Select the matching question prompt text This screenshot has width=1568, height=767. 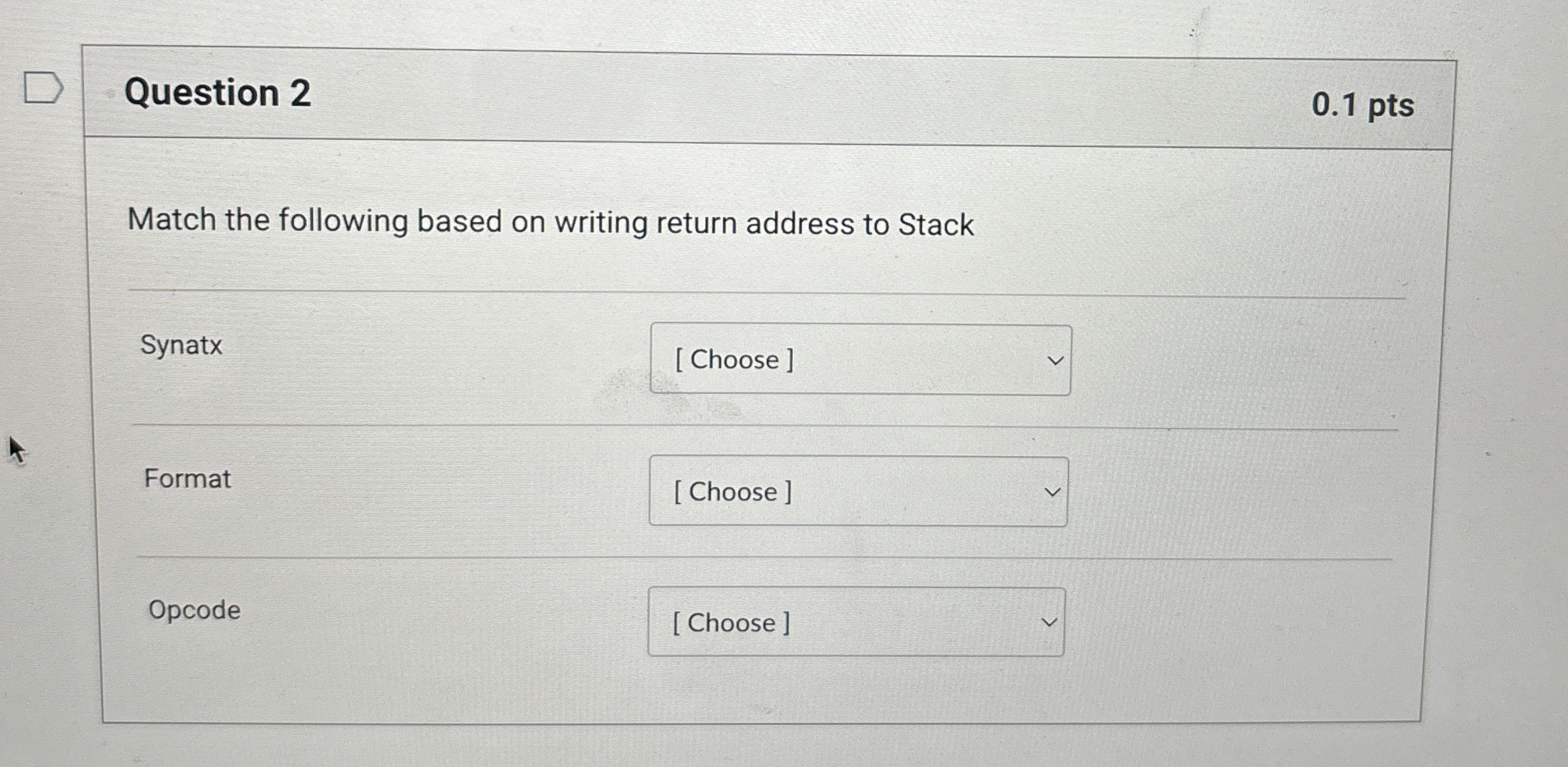550,222
